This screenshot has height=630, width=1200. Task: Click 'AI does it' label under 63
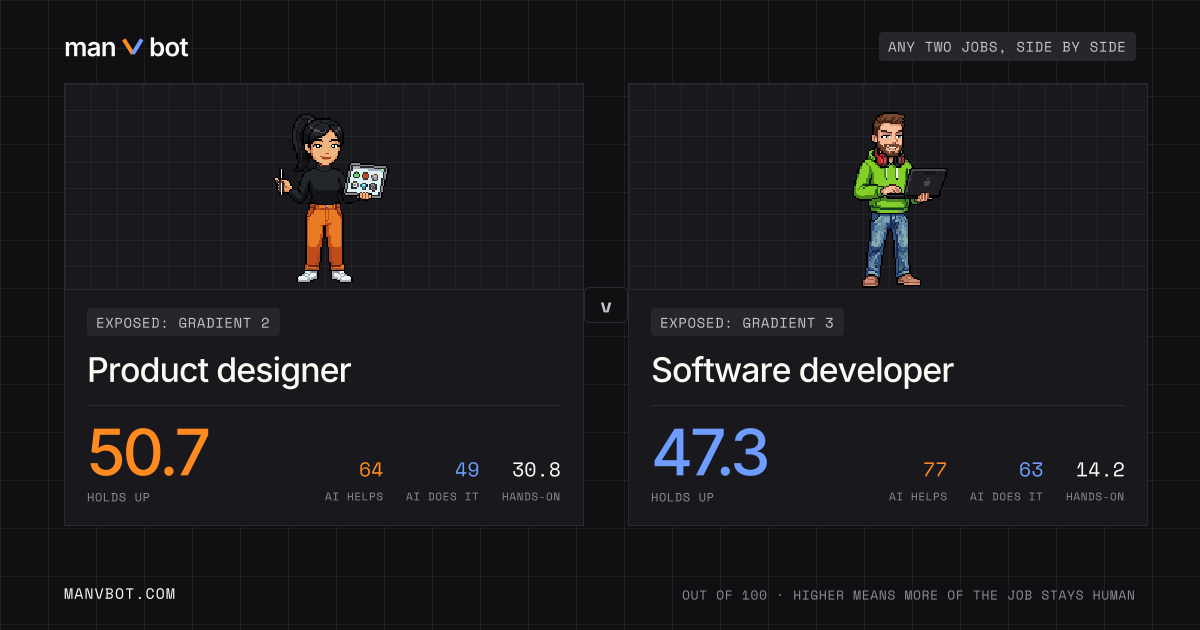point(1006,497)
